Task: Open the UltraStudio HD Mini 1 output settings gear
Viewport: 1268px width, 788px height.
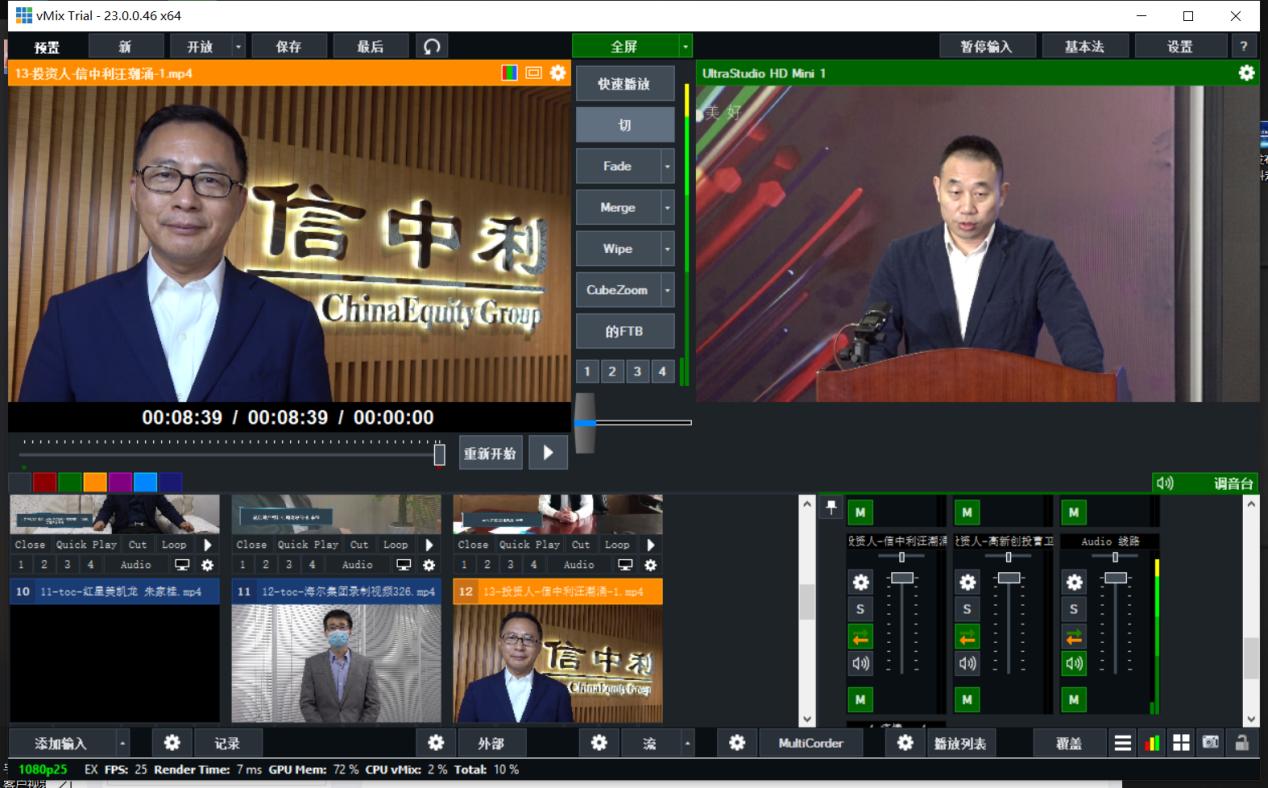Action: point(1246,73)
